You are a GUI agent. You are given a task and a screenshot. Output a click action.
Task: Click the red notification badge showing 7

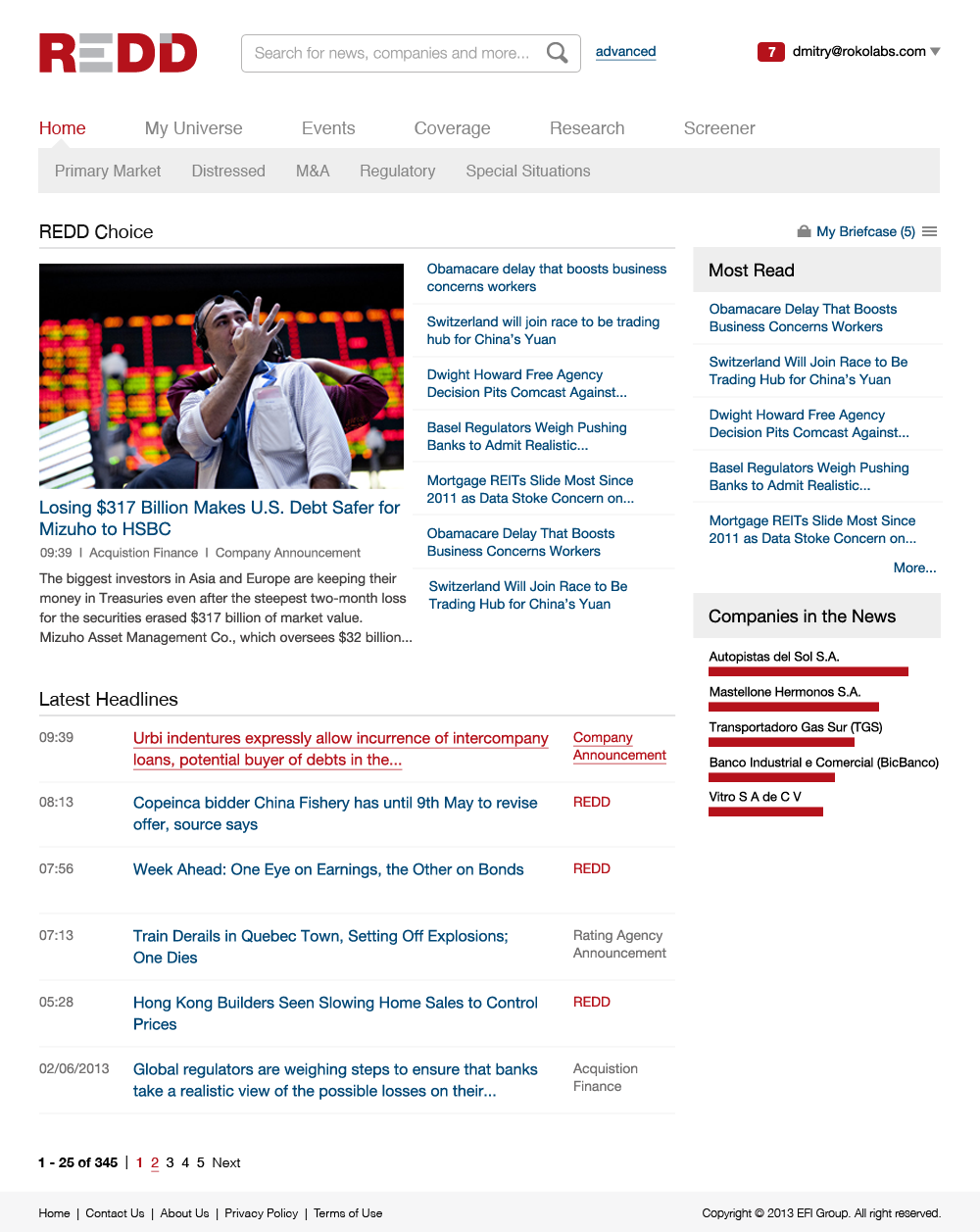tap(771, 52)
